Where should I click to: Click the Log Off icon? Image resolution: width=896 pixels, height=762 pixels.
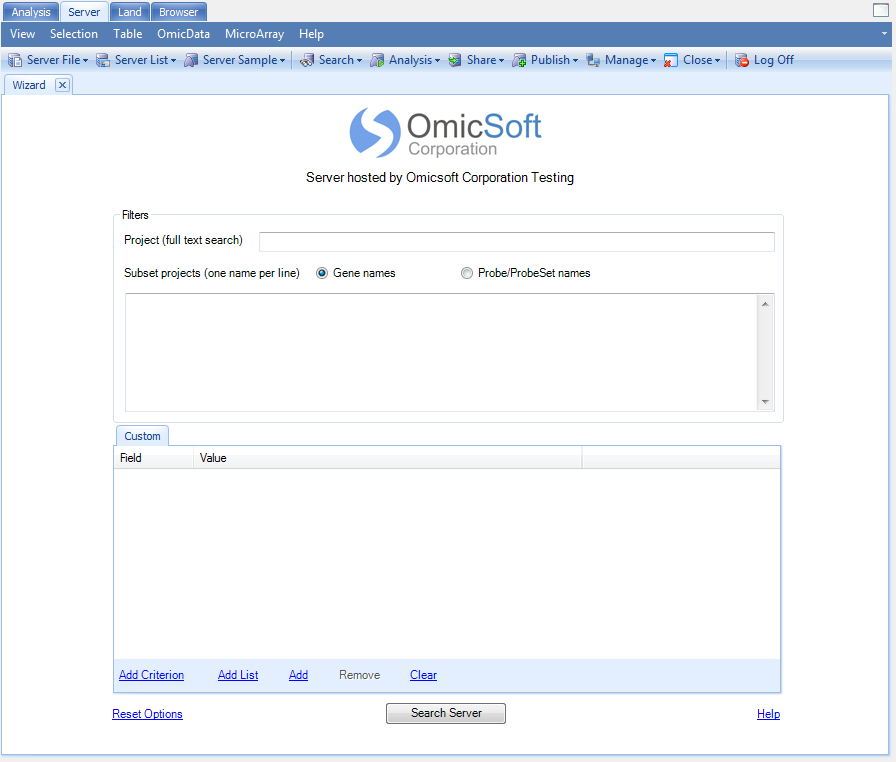click(742, 60)
